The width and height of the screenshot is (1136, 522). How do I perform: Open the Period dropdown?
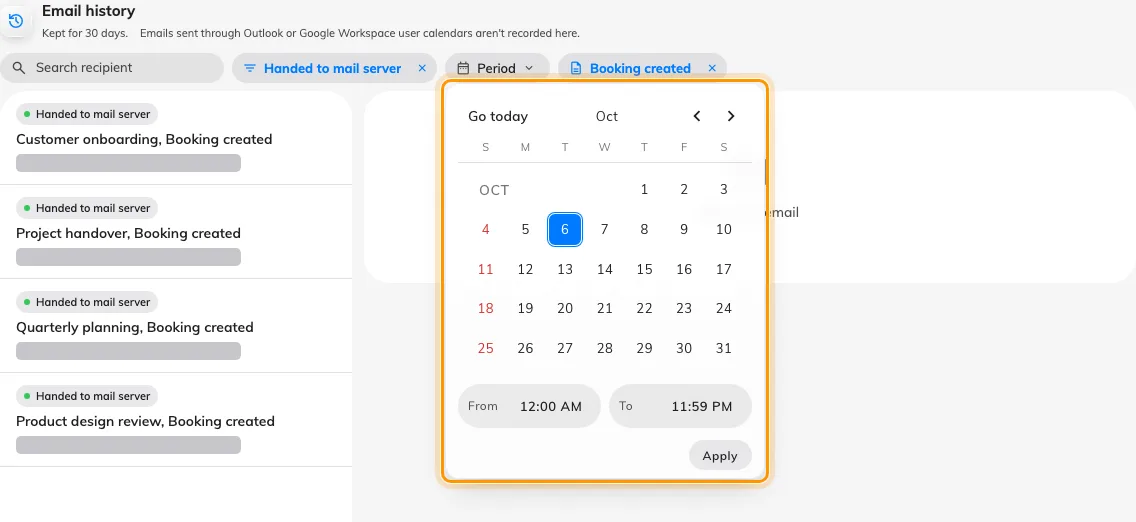click(497, 68)
